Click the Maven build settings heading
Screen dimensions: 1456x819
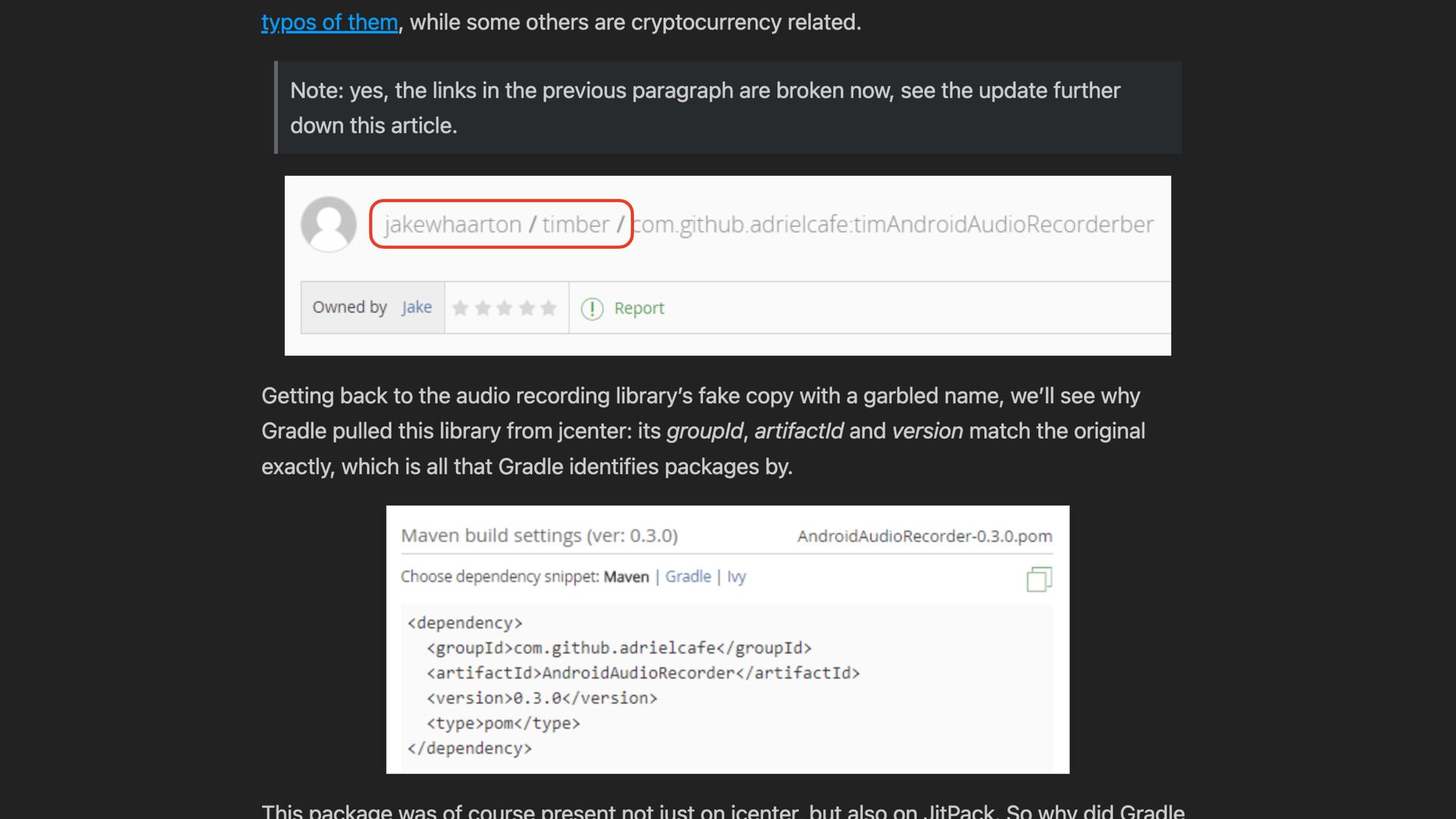tap(538, 536)
